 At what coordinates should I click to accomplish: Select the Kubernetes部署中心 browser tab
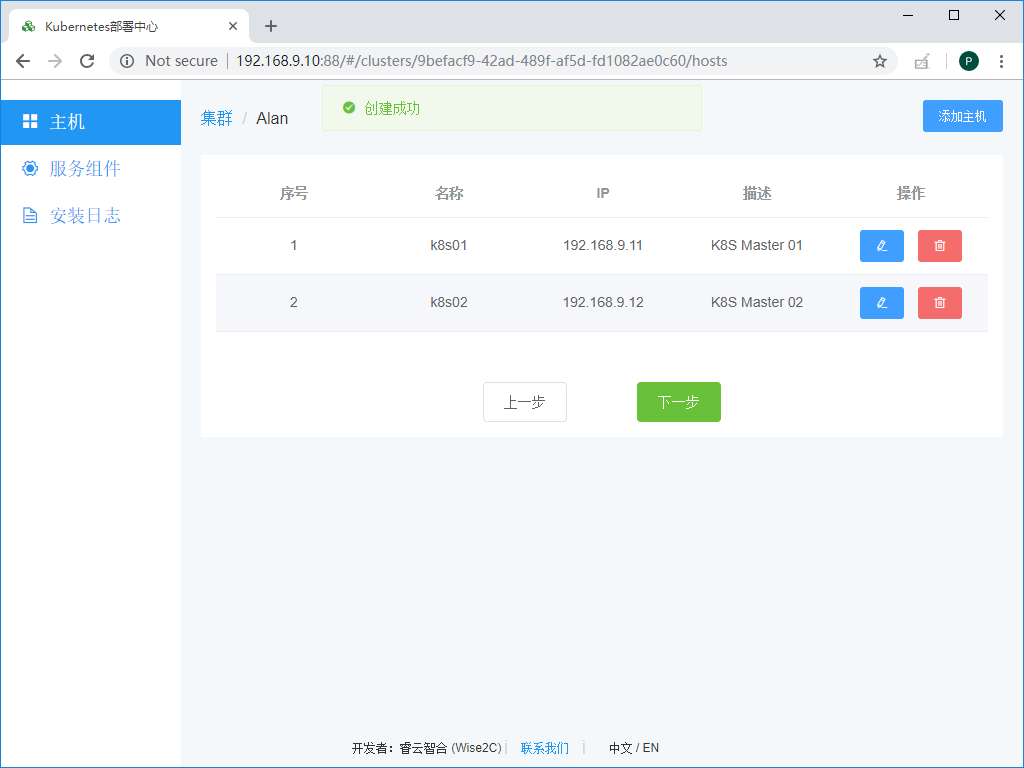tap(129, 26)
